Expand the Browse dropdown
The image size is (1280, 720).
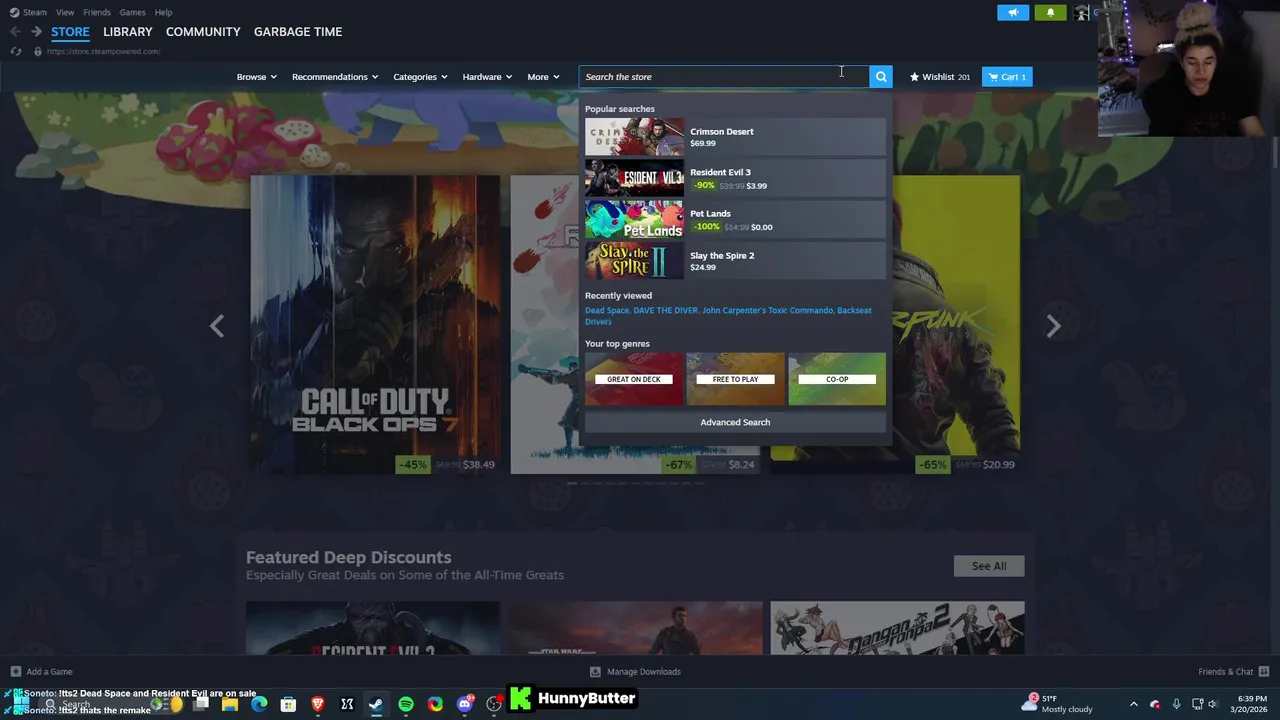(257, 77)
